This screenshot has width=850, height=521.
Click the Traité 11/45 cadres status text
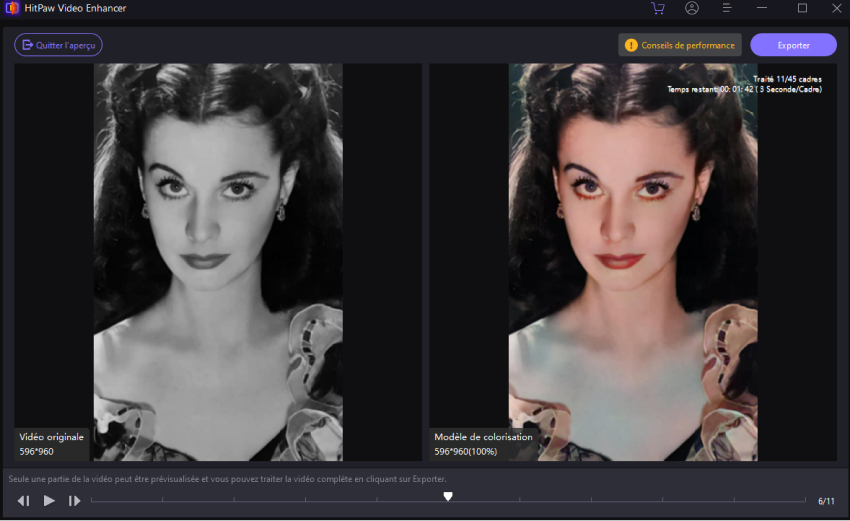click(787, 79)
